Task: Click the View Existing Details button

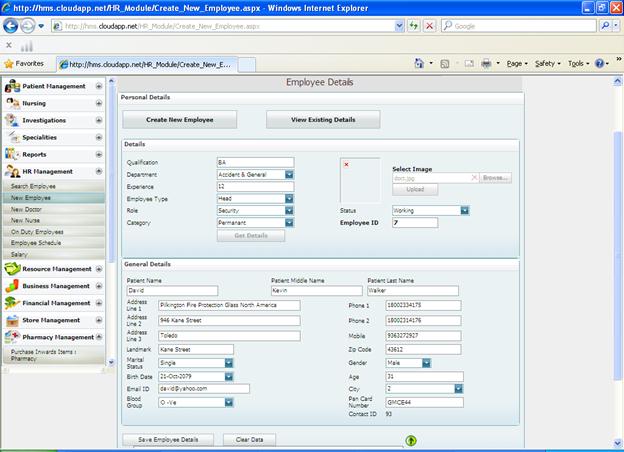Action: [x=322, y=120]
